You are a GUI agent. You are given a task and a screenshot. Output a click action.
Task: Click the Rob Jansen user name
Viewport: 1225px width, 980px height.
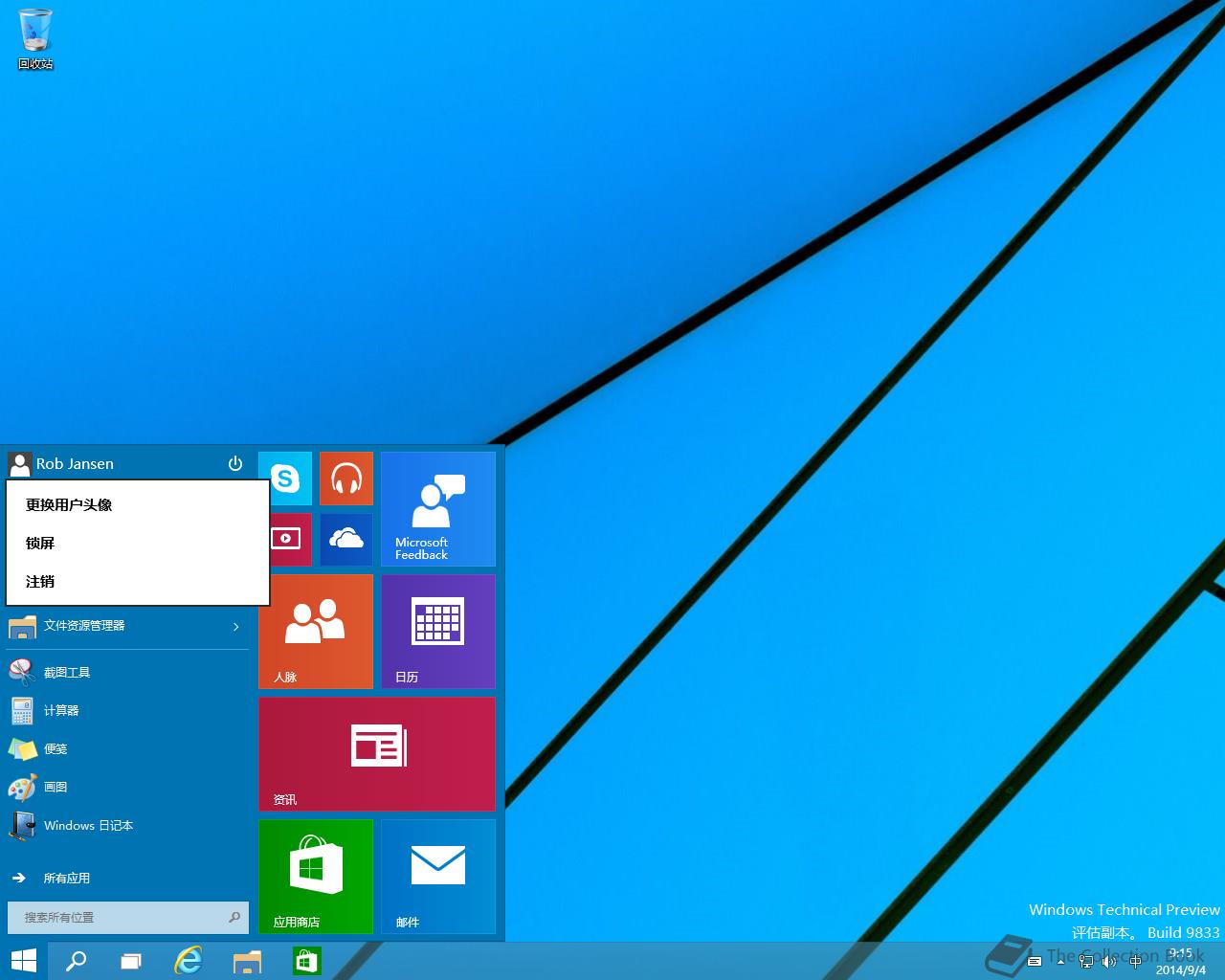coord(75,464)
